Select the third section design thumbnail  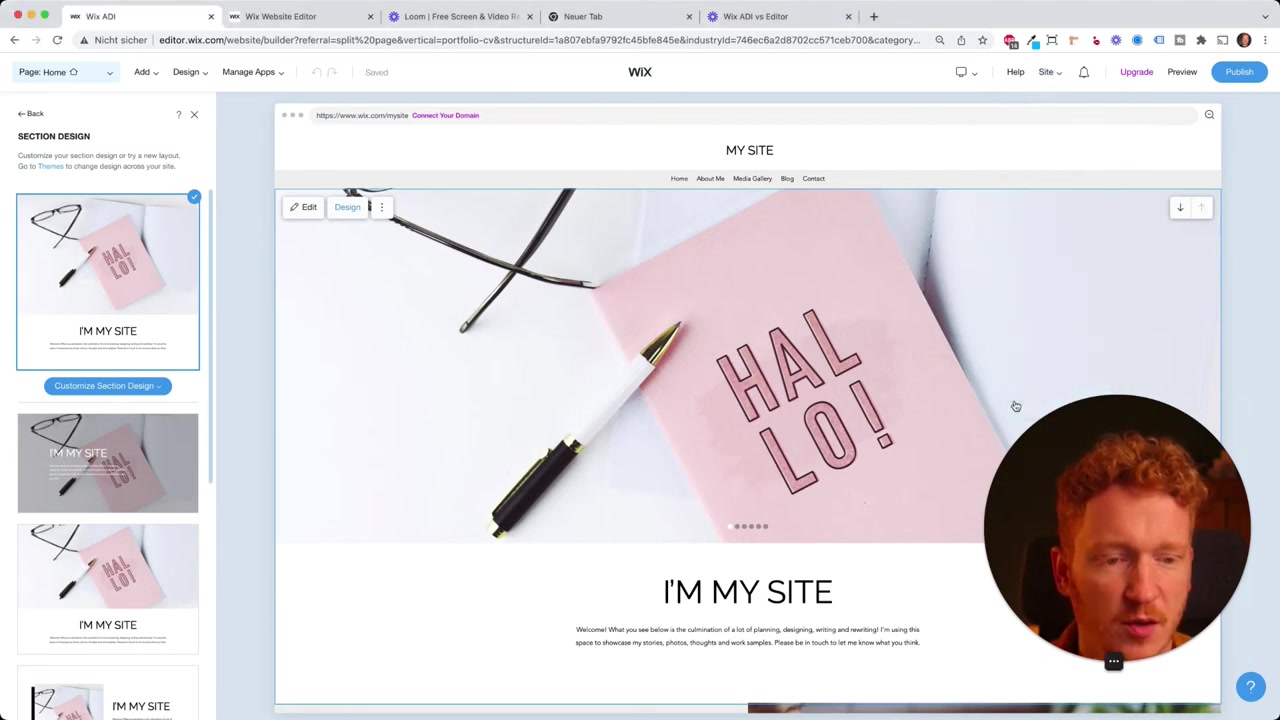click(108, 589)
